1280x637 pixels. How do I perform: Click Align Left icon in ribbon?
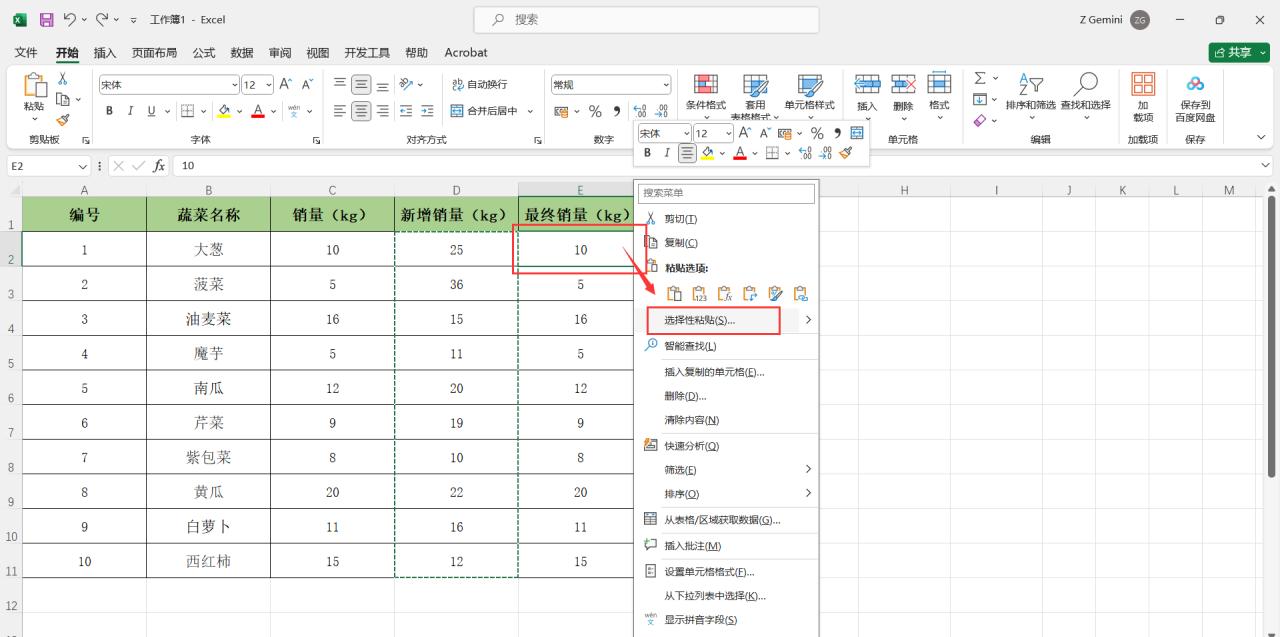(340, 111)
